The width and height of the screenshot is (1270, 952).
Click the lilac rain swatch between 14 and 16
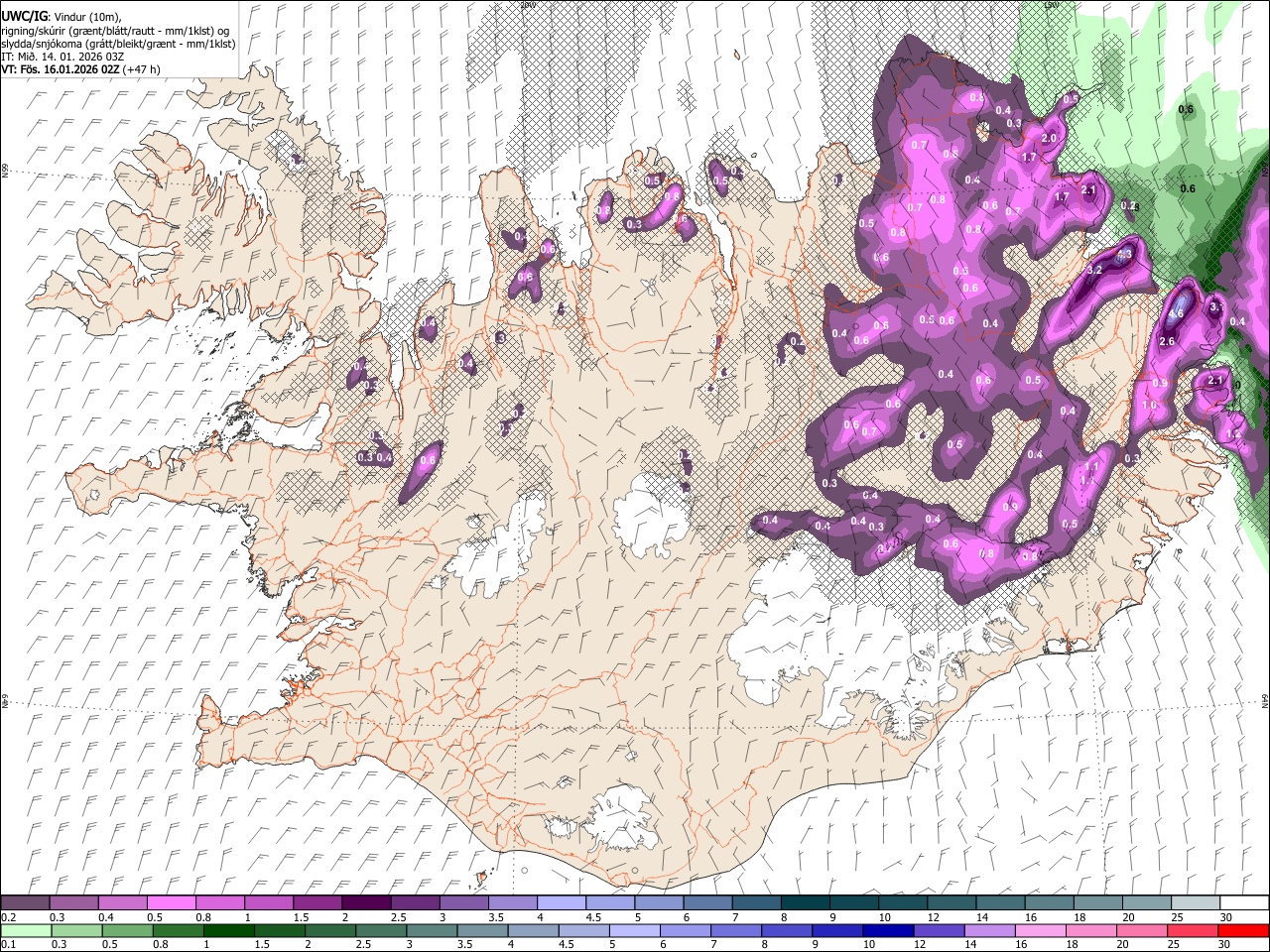pos(991,930)
